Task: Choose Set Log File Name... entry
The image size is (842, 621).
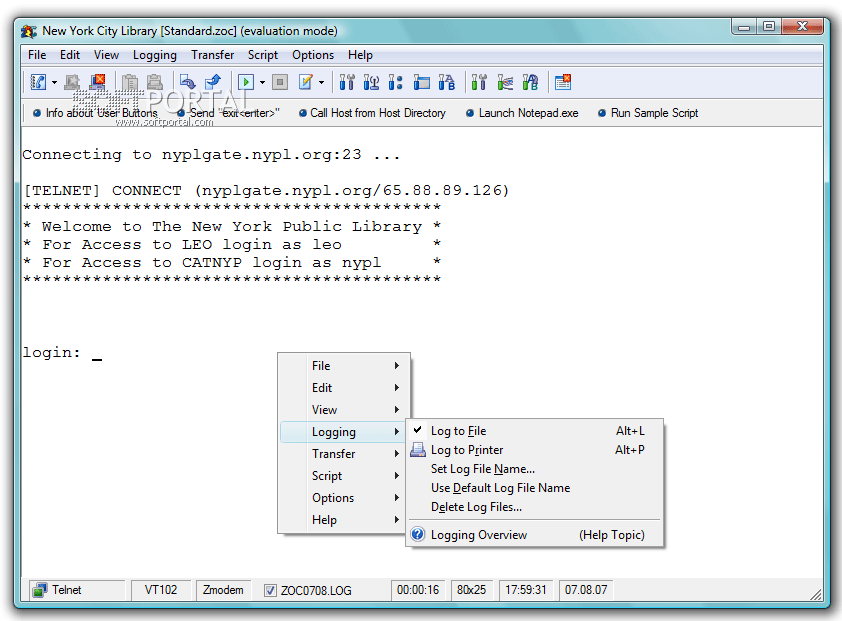Action: pos(535,469)
